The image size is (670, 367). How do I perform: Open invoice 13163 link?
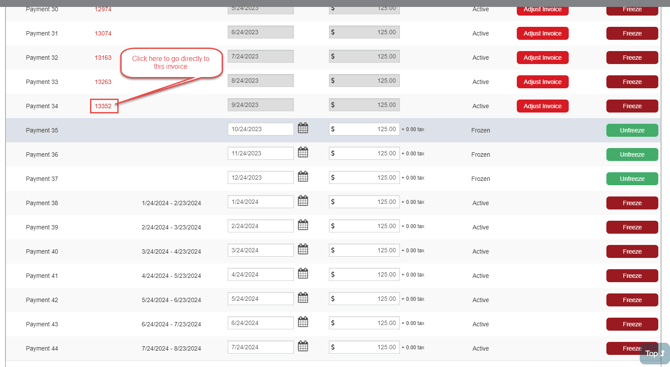(103, 58)
